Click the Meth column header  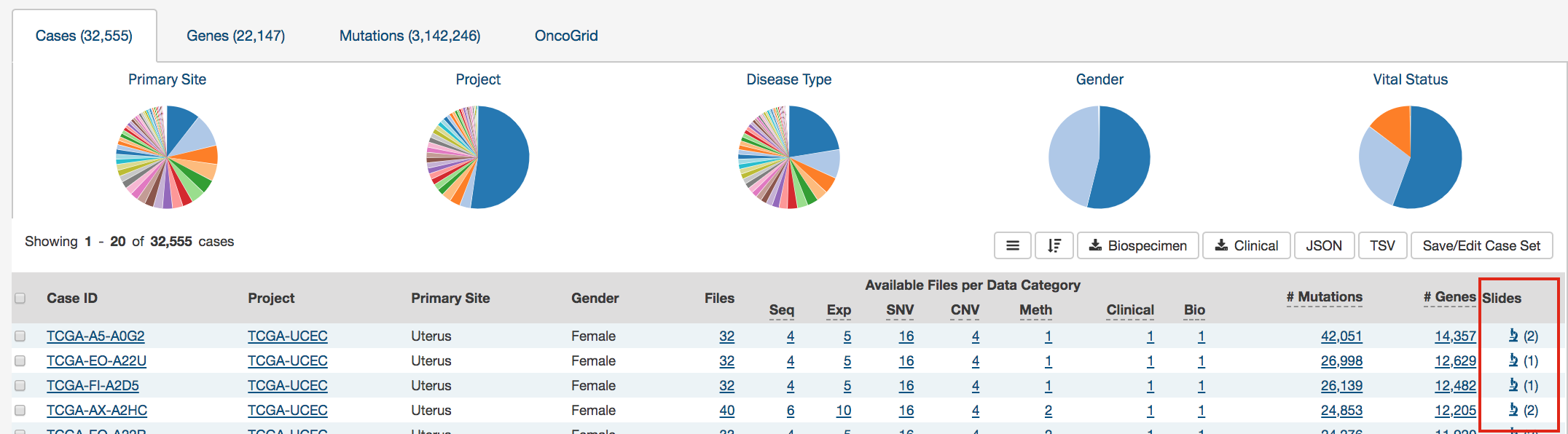tap(1036, 310)
